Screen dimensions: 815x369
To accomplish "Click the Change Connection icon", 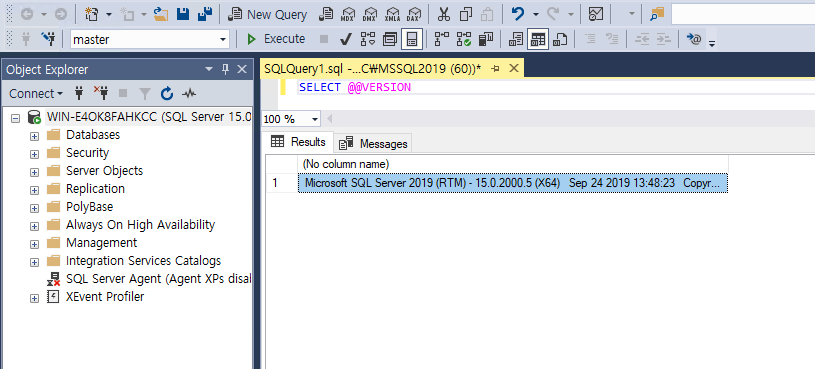I will point(48,39).
